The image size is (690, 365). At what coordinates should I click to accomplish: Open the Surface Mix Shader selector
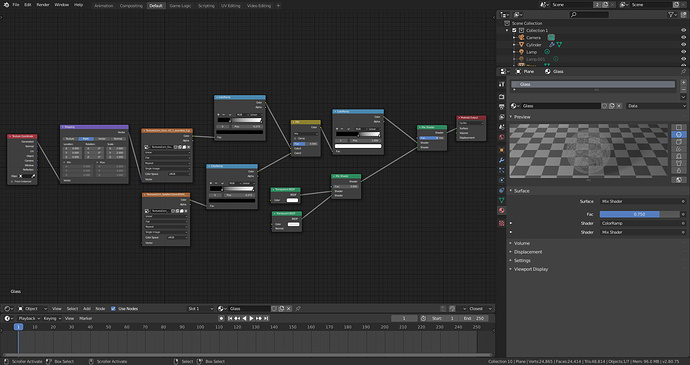(639, 201)
